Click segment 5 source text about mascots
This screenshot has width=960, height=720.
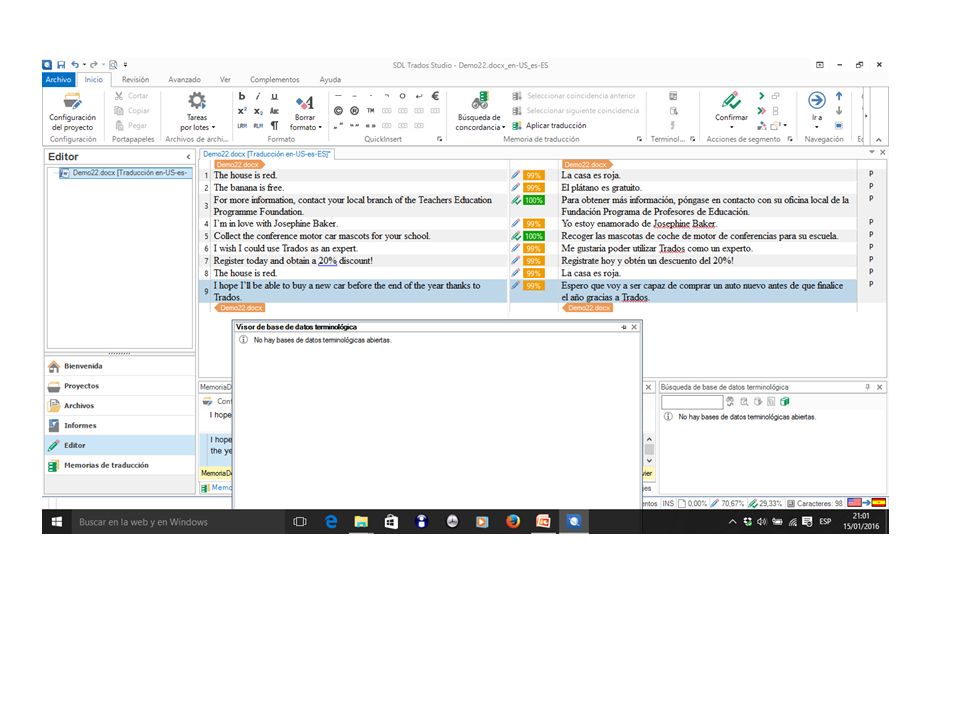click(322, 236)
